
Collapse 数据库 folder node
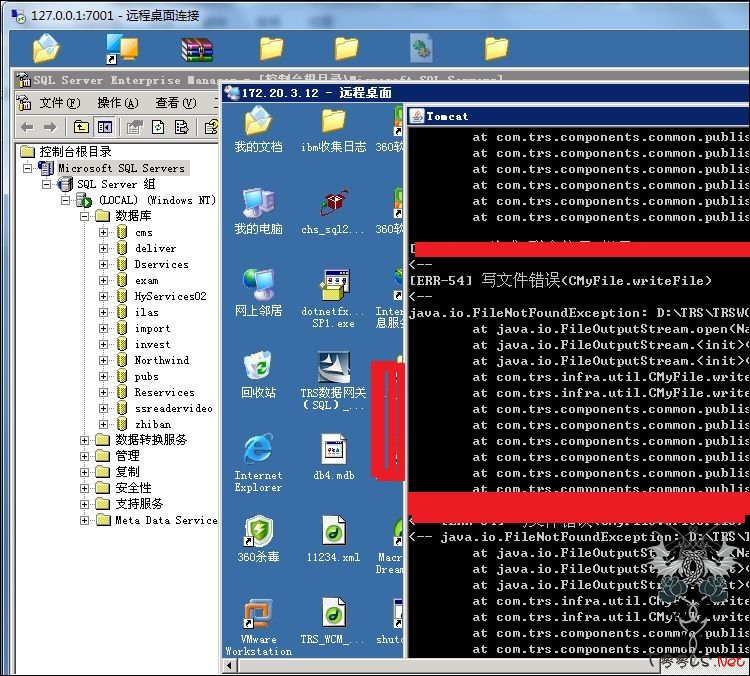point(85,216)
